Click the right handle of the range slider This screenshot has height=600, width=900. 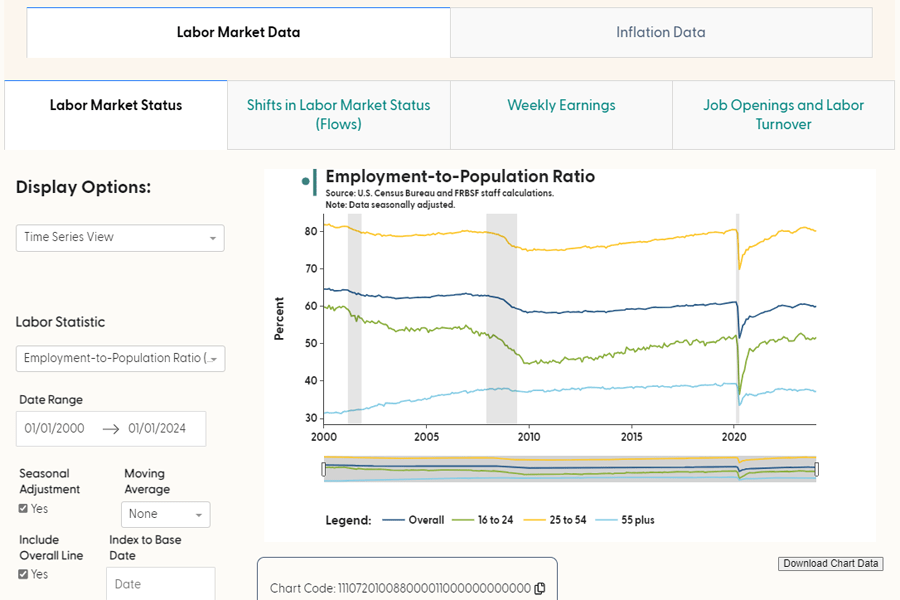(x=816, y=467)
